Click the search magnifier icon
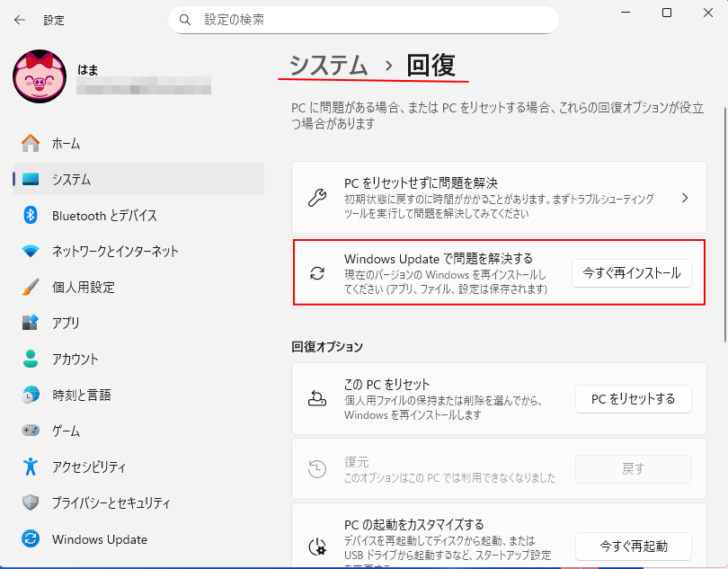The width and height of the screenshot is (728, 569). [x=185, y=19]
